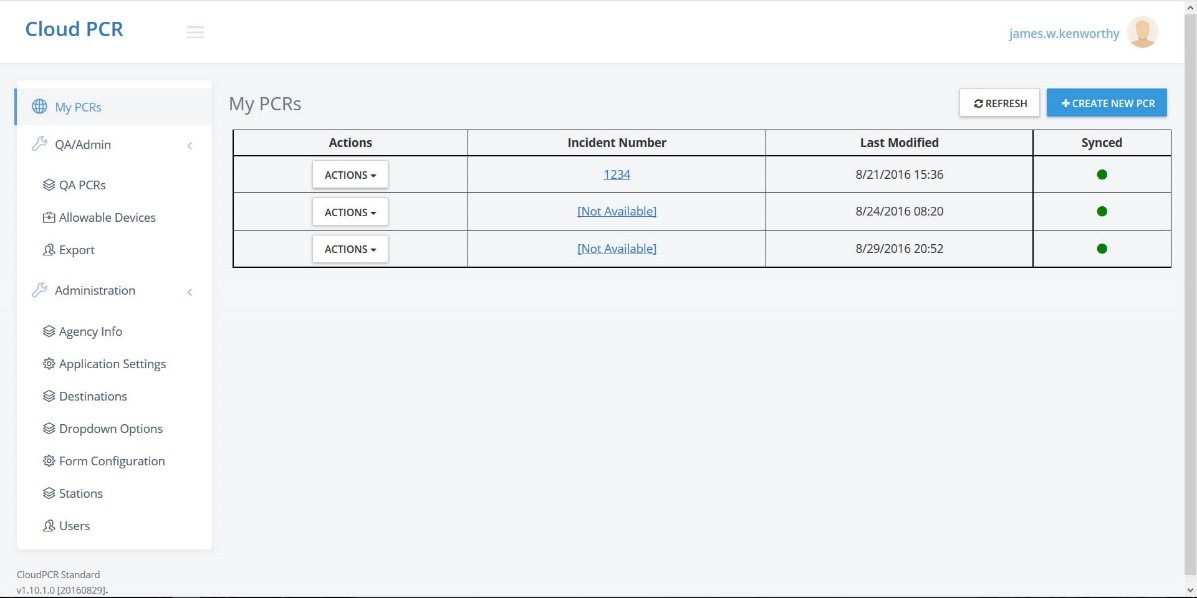The height and width of the screenshot is (598, 1197).
Task: Click the user icon beside Users
Action: pos(49,525)
